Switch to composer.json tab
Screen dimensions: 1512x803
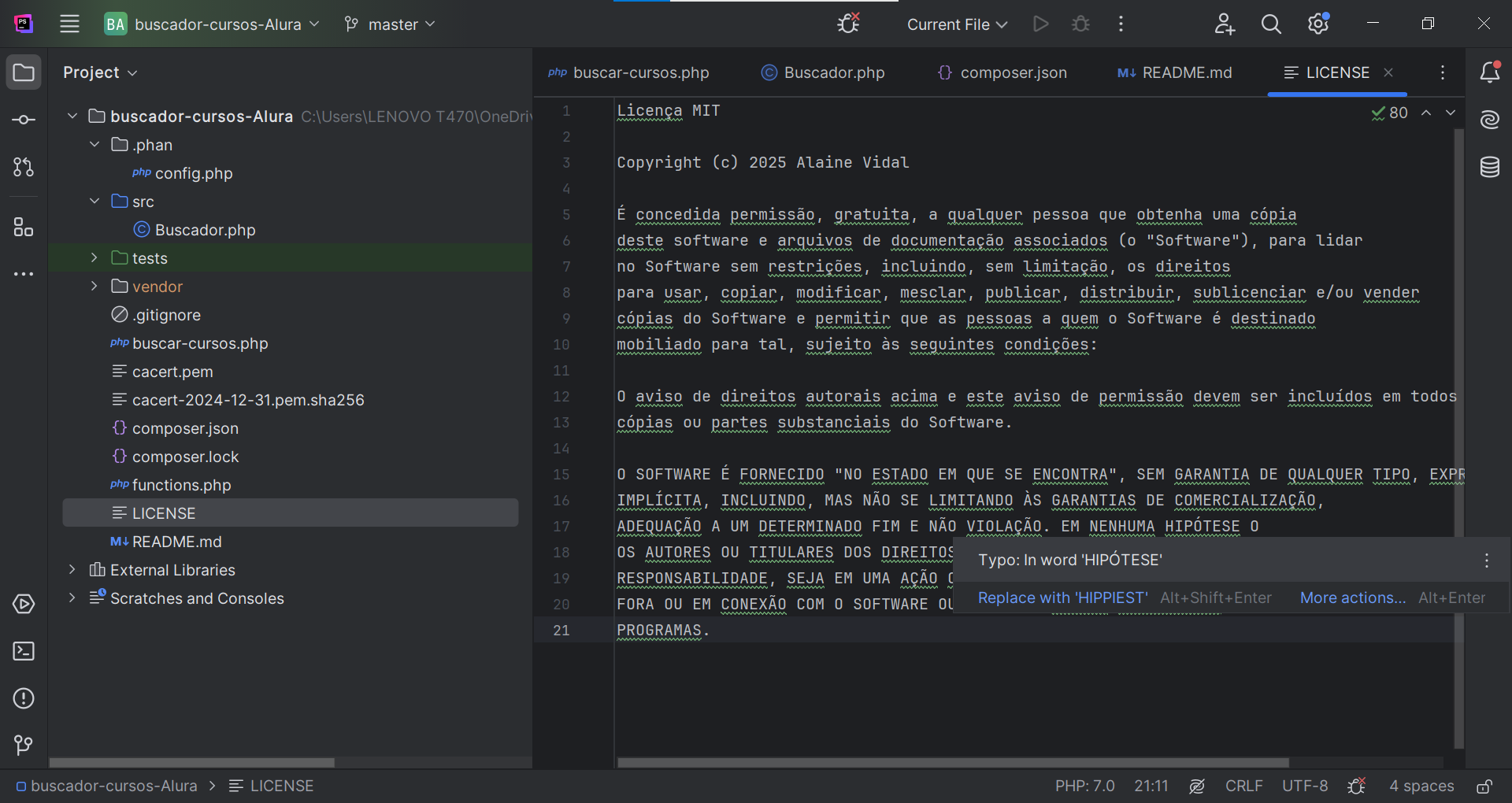(x=1002, y=72)
